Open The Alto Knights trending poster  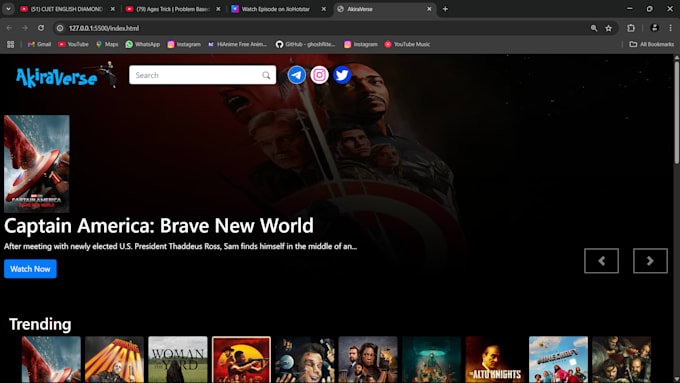pos(495,360)
